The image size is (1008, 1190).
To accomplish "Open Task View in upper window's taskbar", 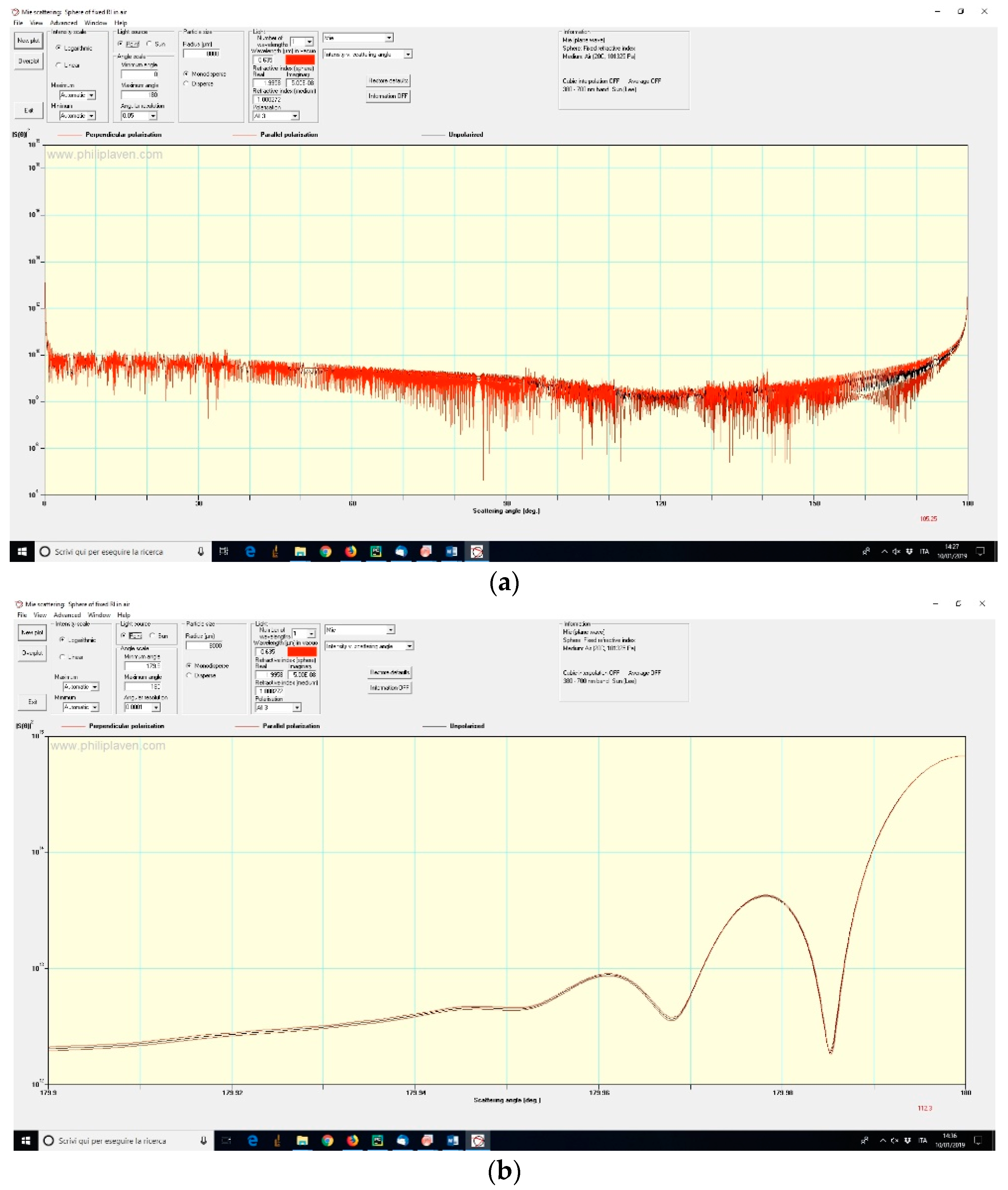I will point(224,551).
